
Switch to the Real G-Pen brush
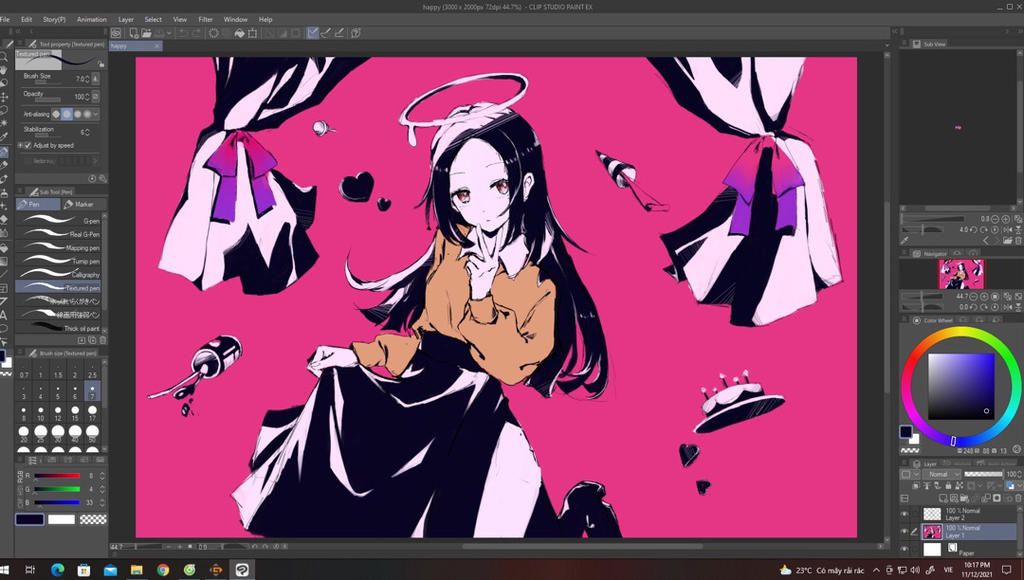[x=60, y=234]
